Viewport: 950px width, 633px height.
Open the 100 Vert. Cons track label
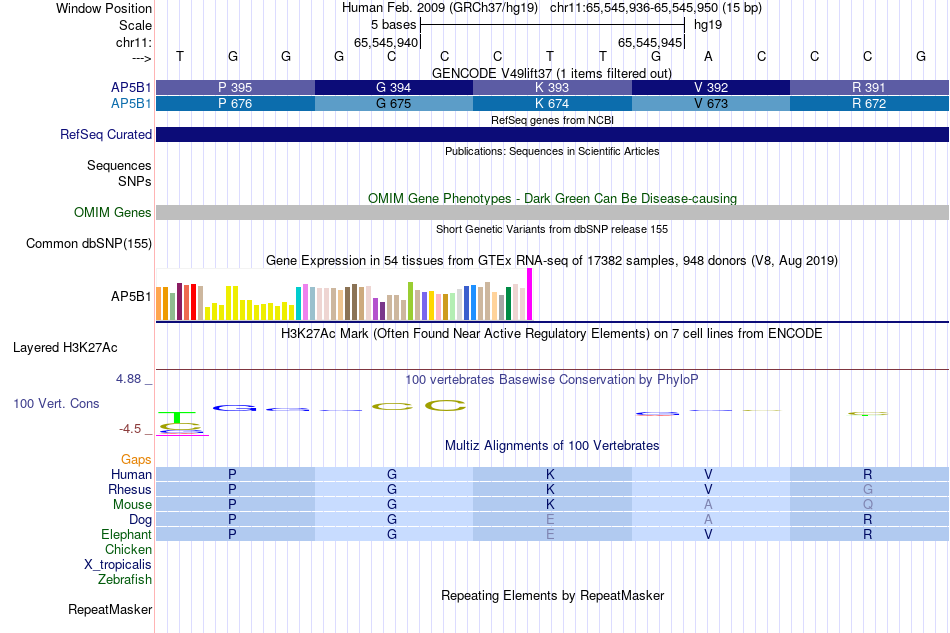pyautogui.click(x=56, y=403)
